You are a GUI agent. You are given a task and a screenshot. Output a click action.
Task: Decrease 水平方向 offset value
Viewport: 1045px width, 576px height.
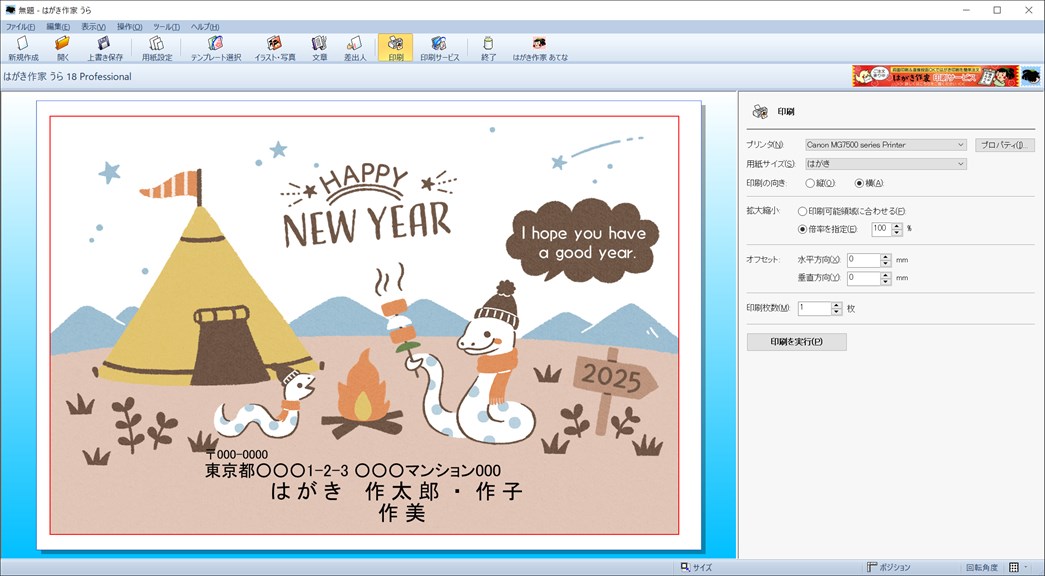click(886, 263)
